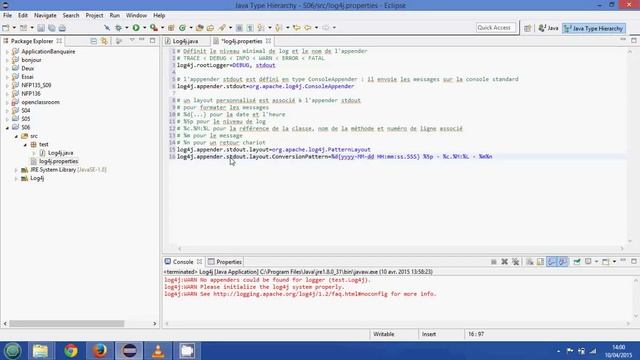Click the Last Edit Location icon

tap(297, 28)
